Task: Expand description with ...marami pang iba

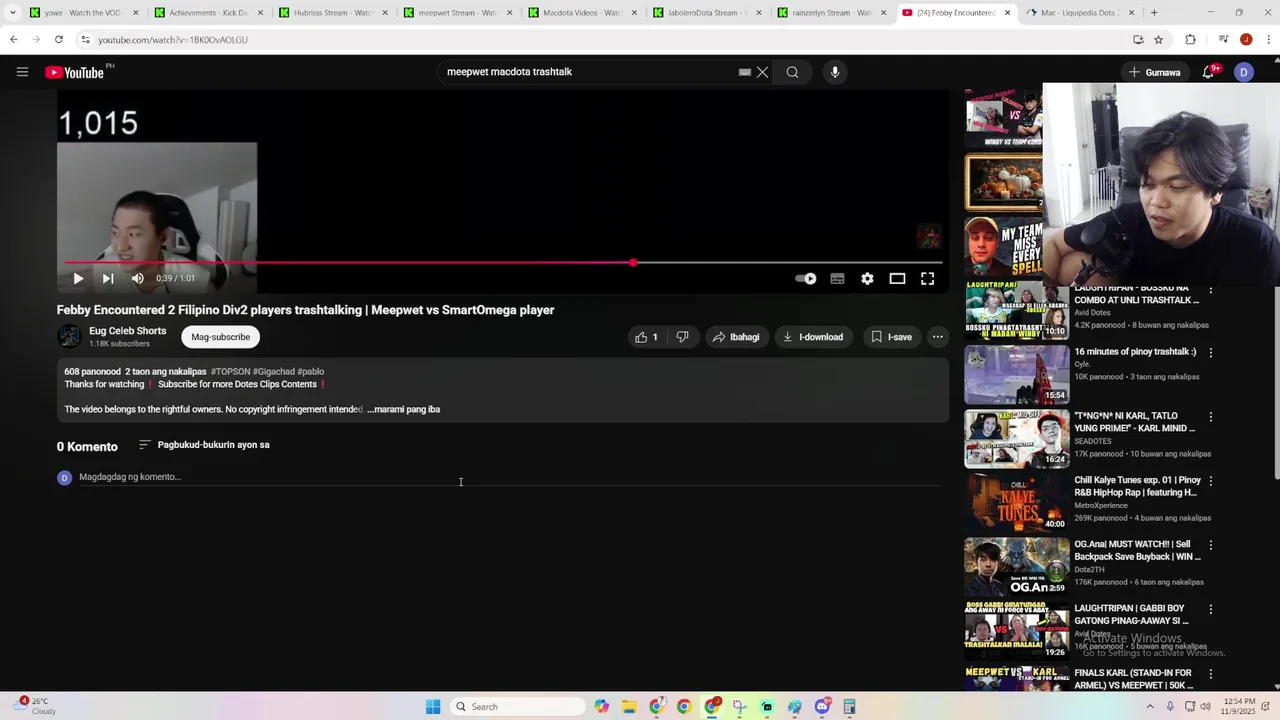Action: (x=403, y=409)
